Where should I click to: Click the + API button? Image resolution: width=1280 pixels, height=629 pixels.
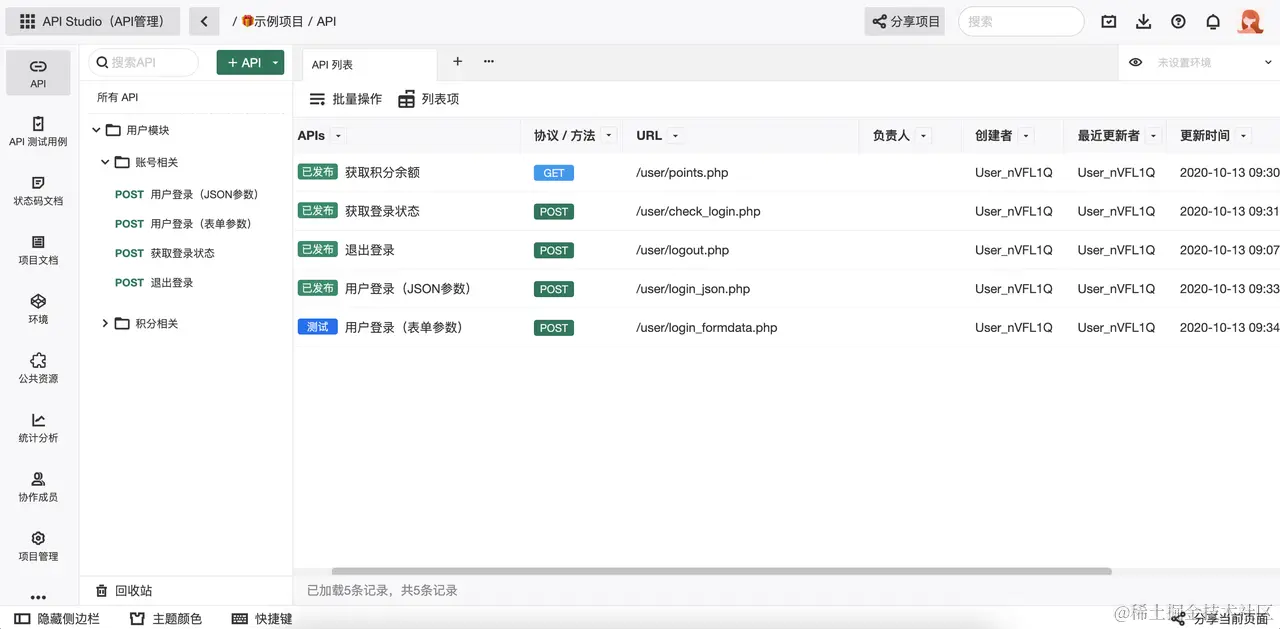click(x=242, y=63)
